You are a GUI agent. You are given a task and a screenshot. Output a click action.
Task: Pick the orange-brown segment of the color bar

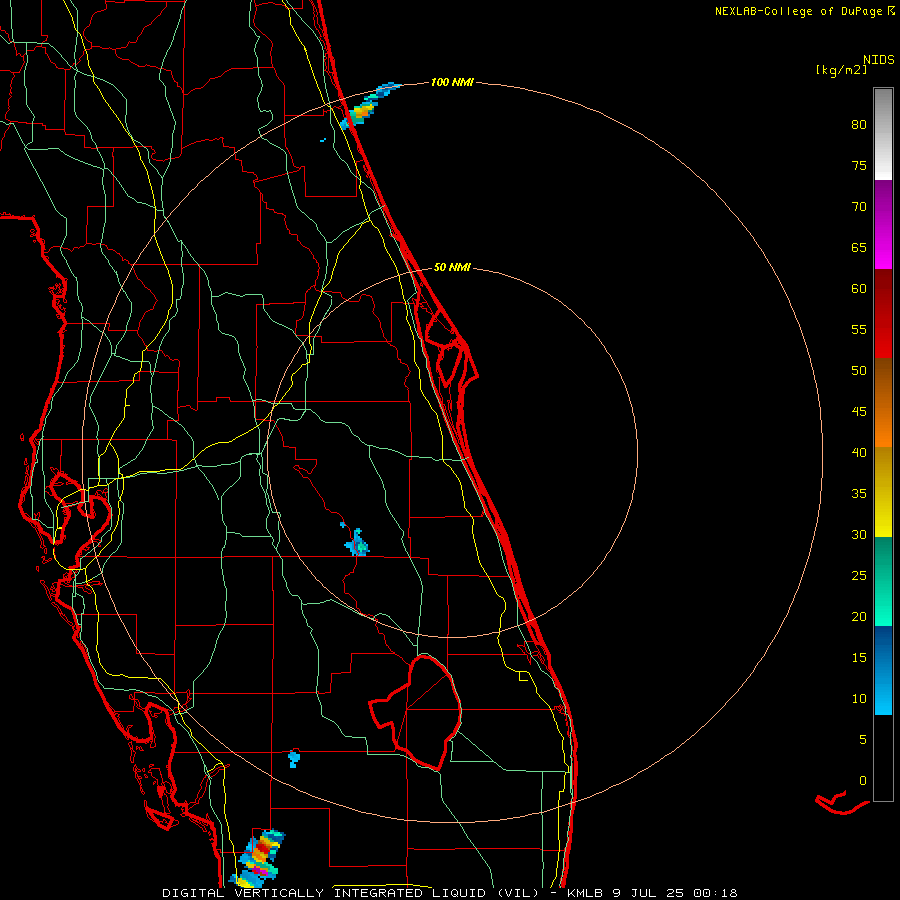883,402
